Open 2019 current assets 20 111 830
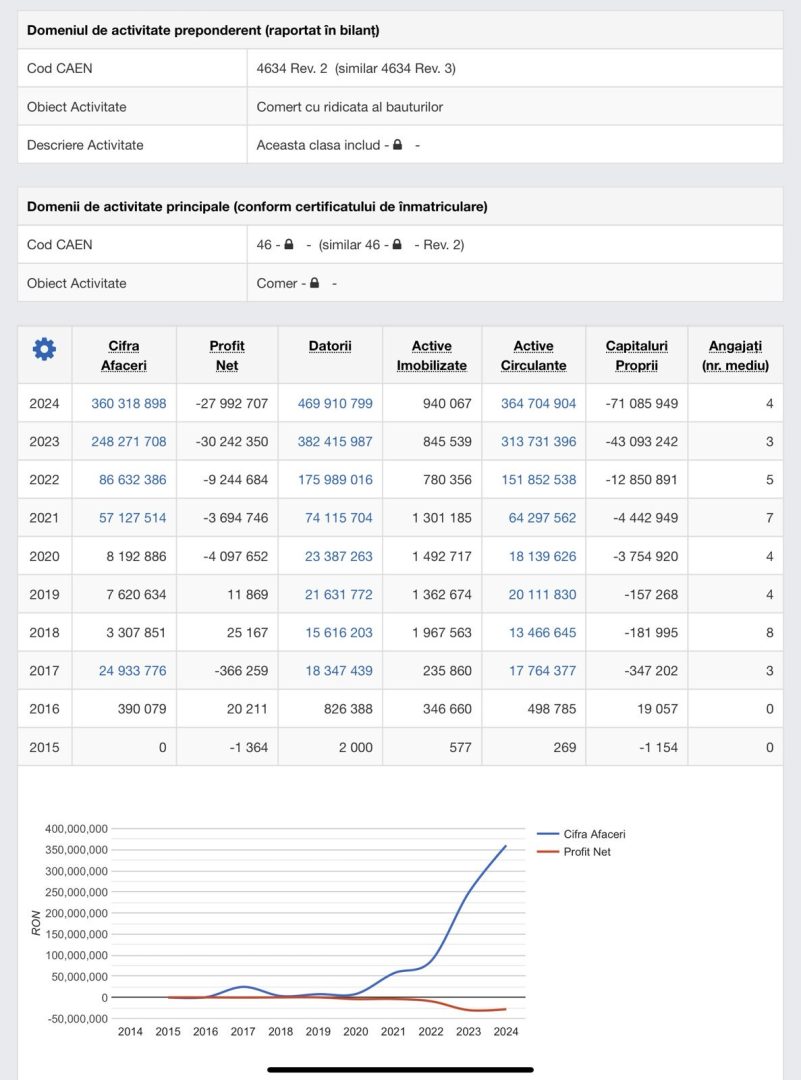801x1080 pixels. point(542,594)
